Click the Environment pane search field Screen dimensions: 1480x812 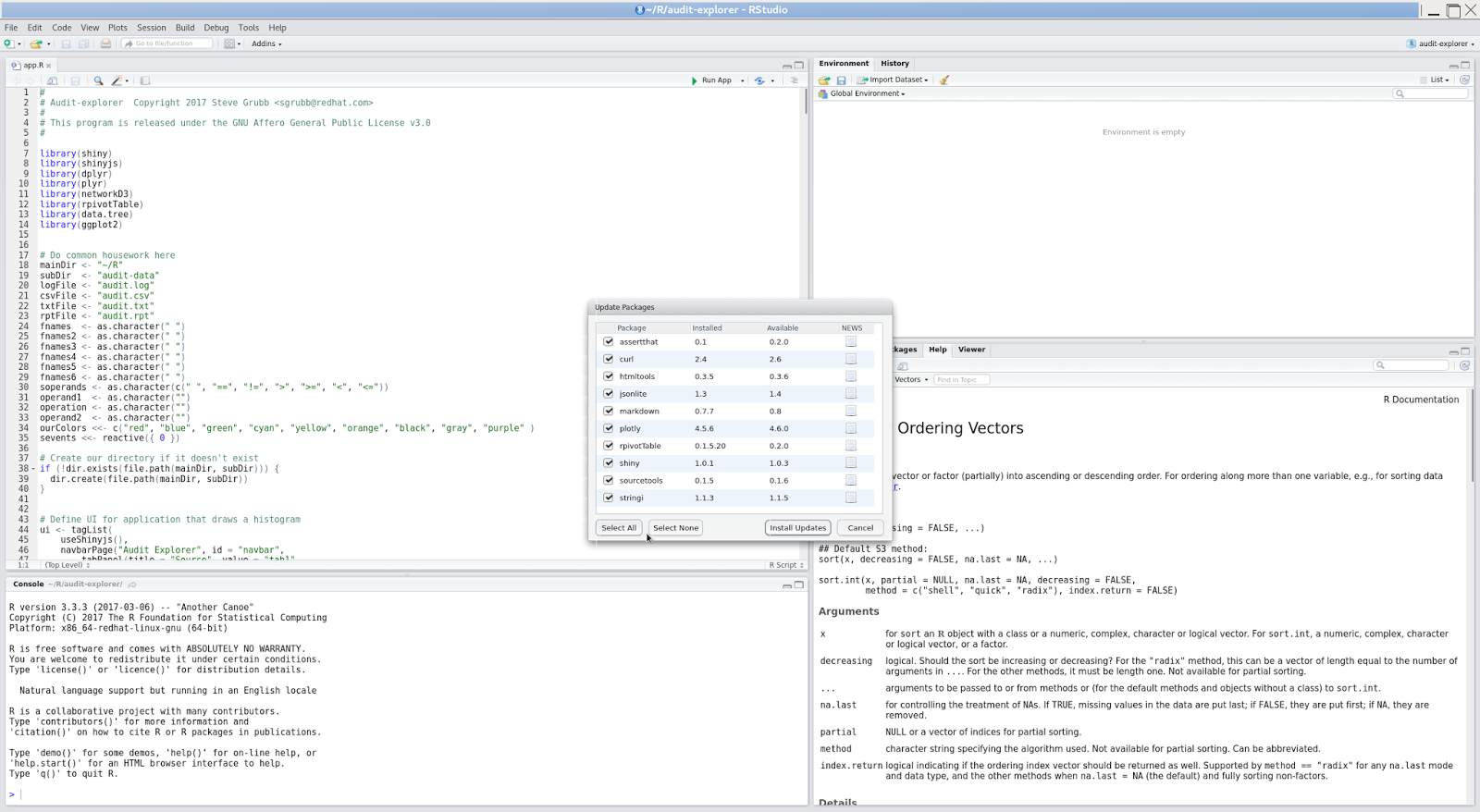point(1430,93)
